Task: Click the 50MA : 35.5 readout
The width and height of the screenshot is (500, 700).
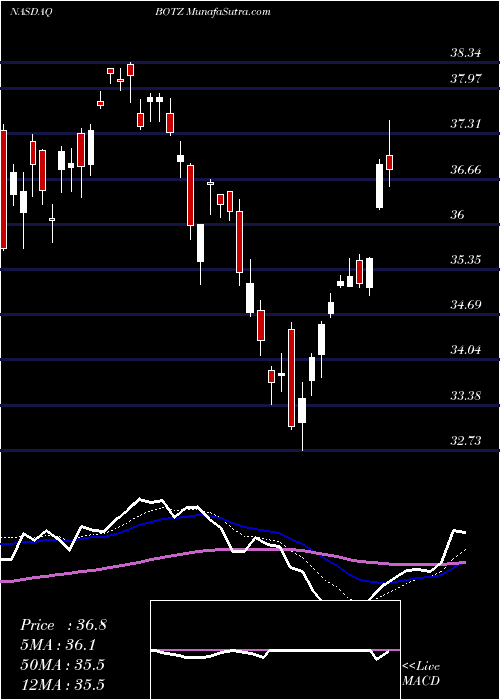Action: 62,665
